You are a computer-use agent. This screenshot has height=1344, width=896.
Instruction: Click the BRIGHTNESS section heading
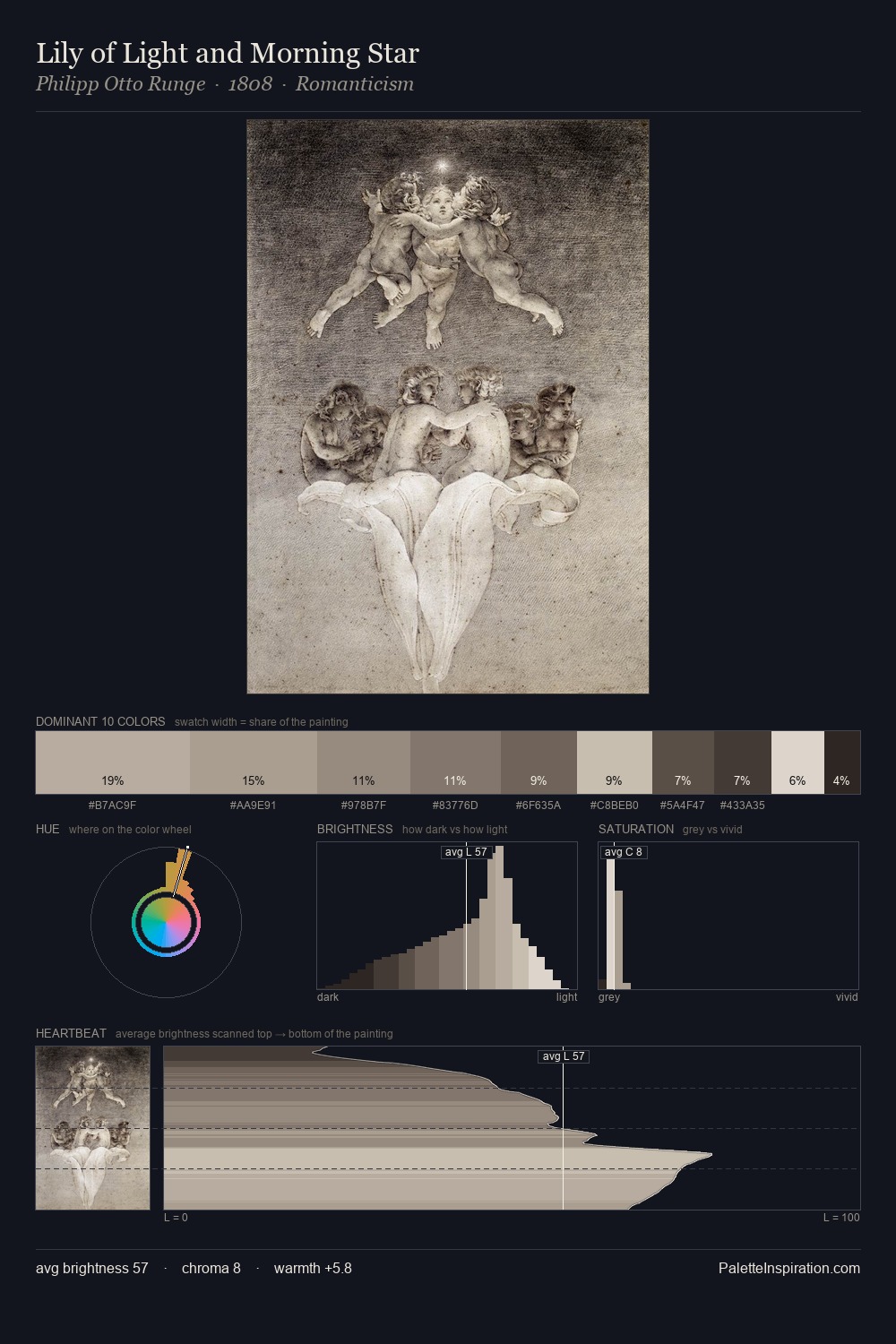[x=355, y=830]
